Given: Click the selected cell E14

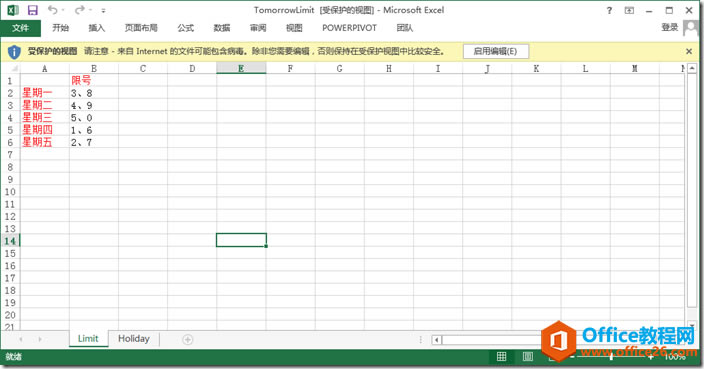Looking at the screenshot, I should click(241, 240).
